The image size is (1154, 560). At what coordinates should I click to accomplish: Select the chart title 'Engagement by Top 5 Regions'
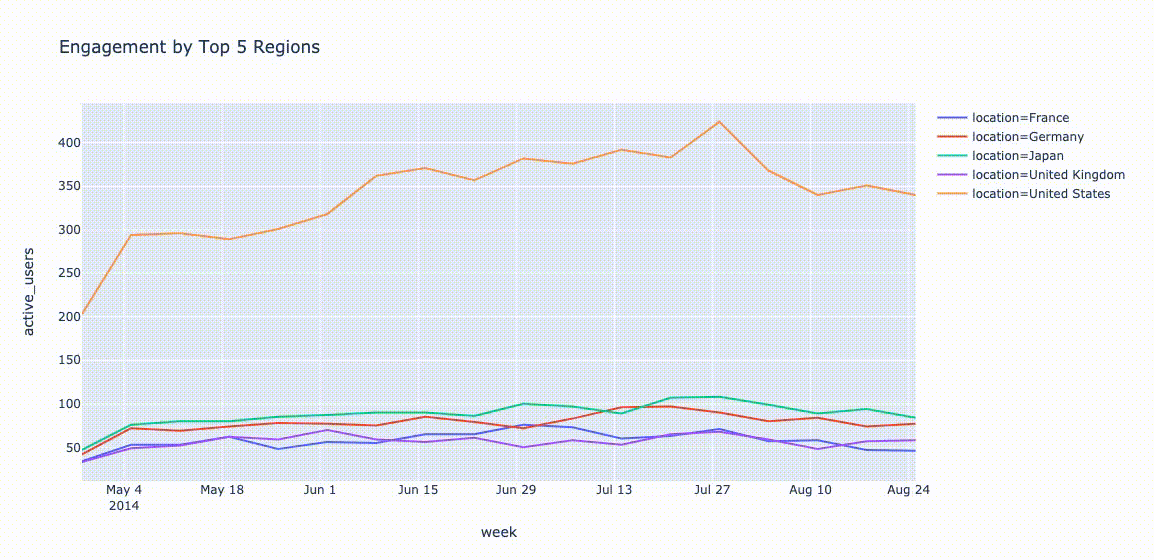tap(189, 47)
